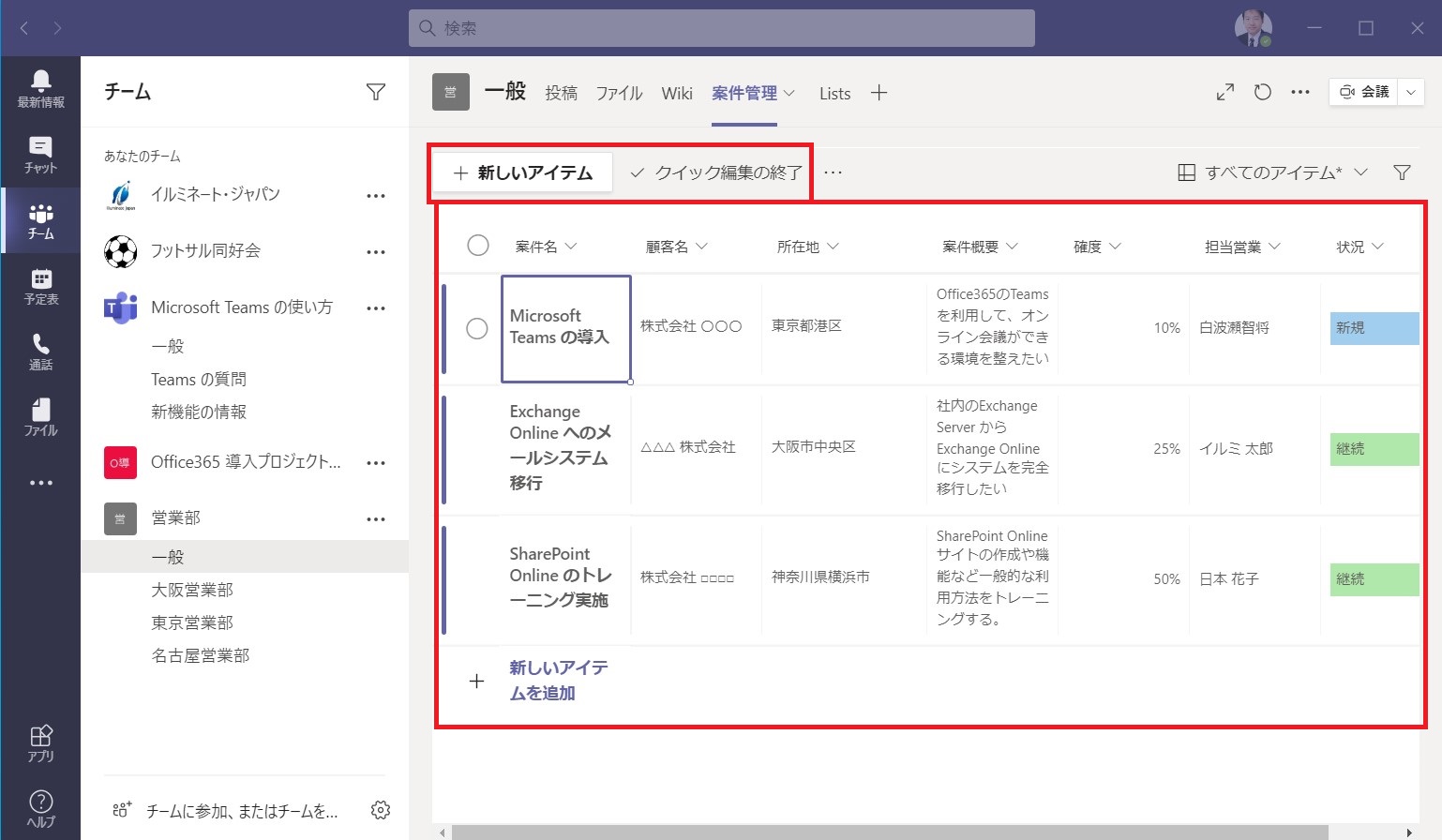Image resolution: width=1442 pixels, height=840 pixels.
Task: Click 継続 status for Exchange Online row
Action: pos(1374,449)
